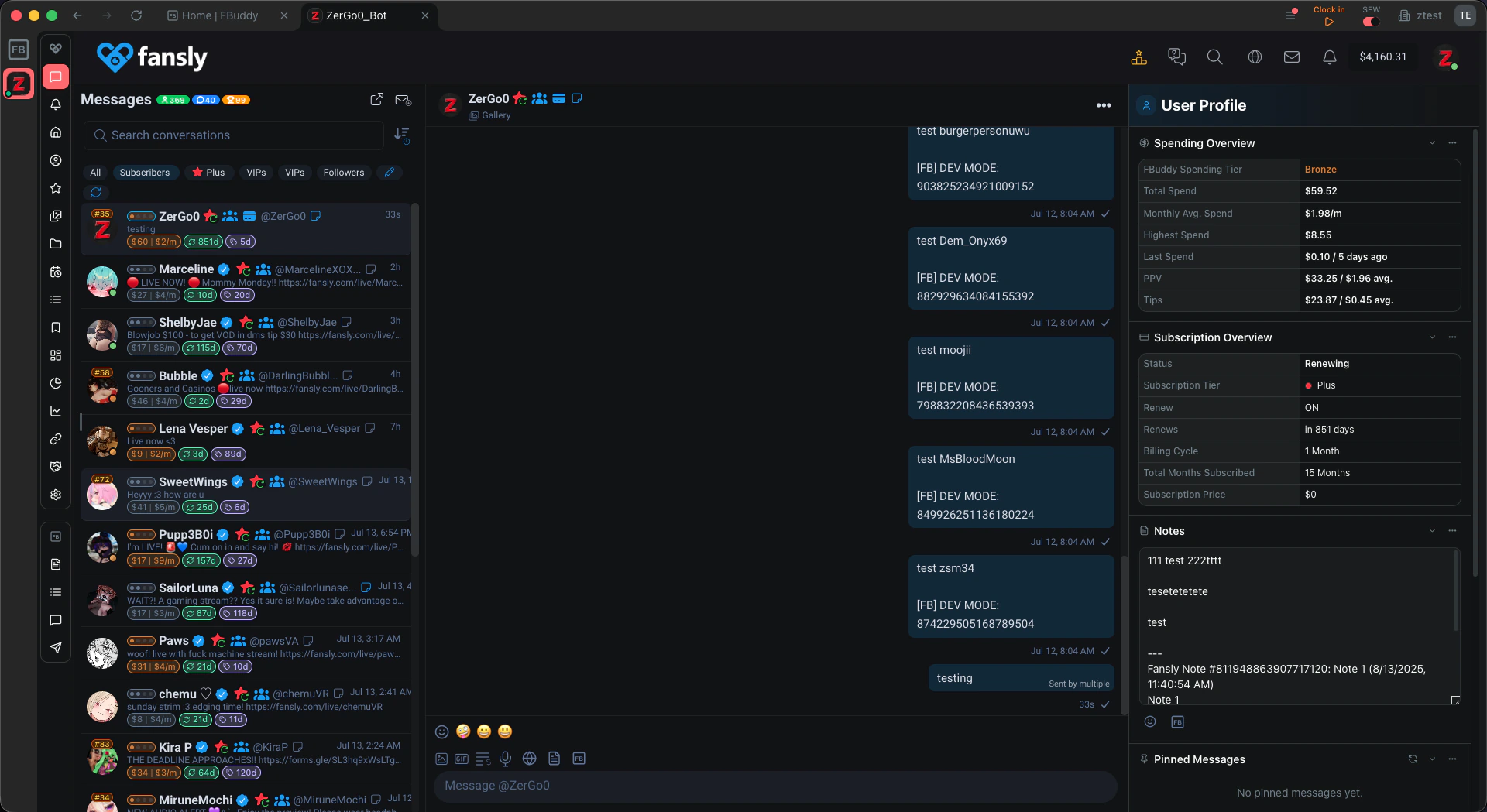Open notifications bell in left sidebar

56,104
